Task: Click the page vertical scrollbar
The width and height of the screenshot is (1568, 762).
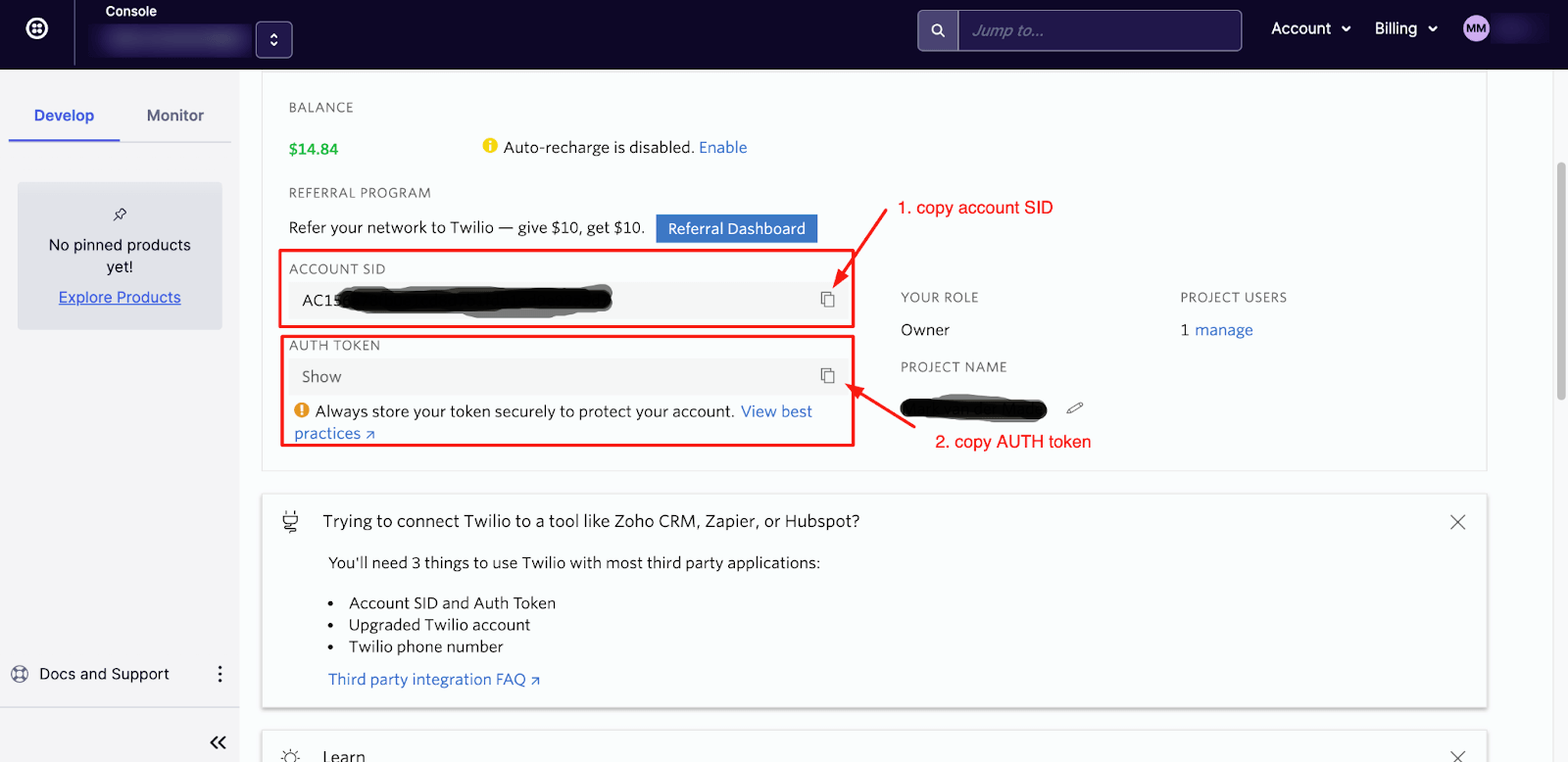Action: coord(1561,281)
